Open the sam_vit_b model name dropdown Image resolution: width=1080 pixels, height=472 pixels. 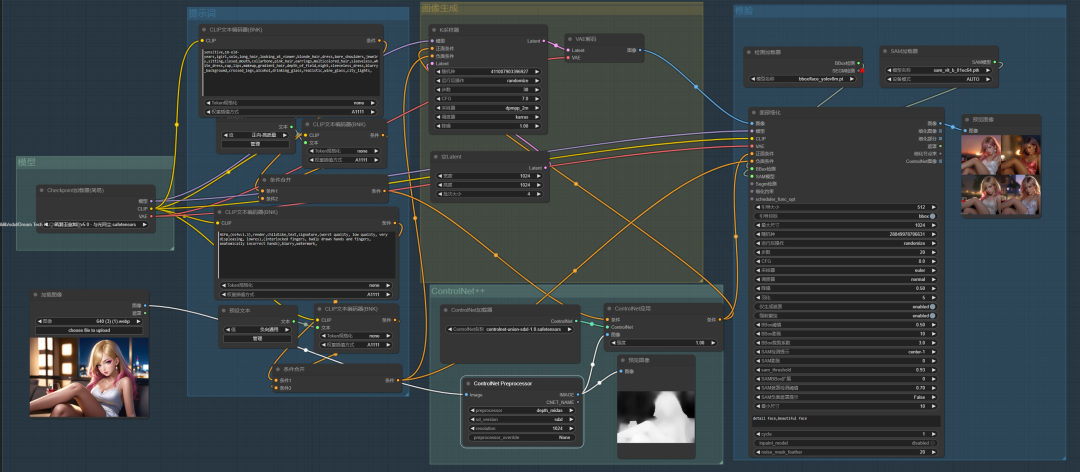(x=940, y=70)
